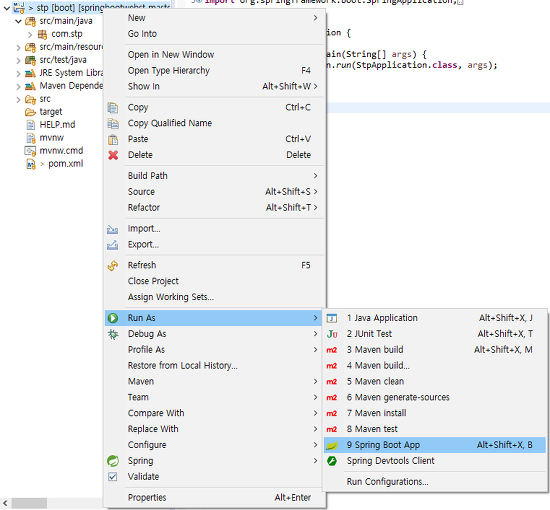
Task: Click the mvnw.cmd file icon
Action: pyautogui.click(x=30, y=151)
